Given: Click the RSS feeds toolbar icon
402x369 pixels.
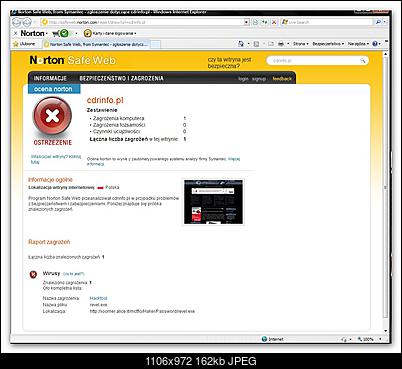Looking at the screenshot, I should [257, 44].
